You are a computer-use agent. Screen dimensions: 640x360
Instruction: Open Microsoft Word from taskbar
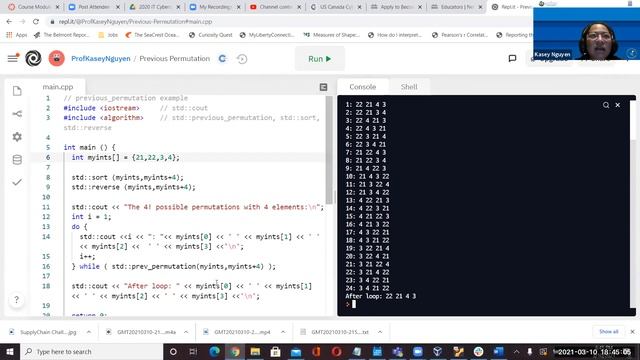coord(498,351)
